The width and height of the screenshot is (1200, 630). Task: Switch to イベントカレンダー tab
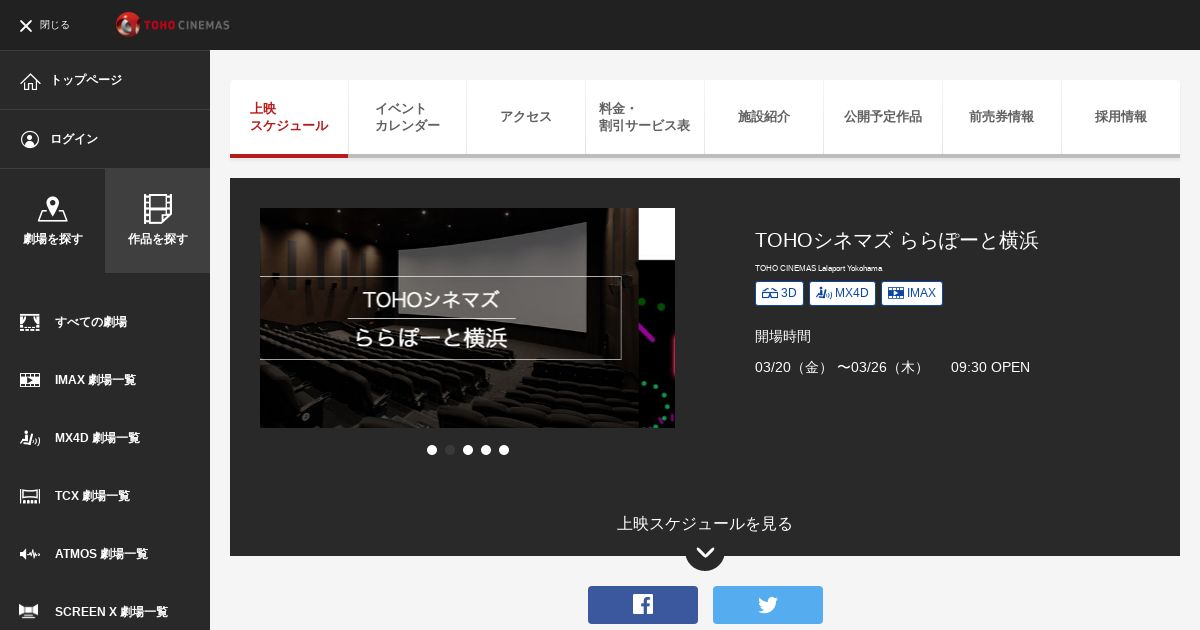407,118
